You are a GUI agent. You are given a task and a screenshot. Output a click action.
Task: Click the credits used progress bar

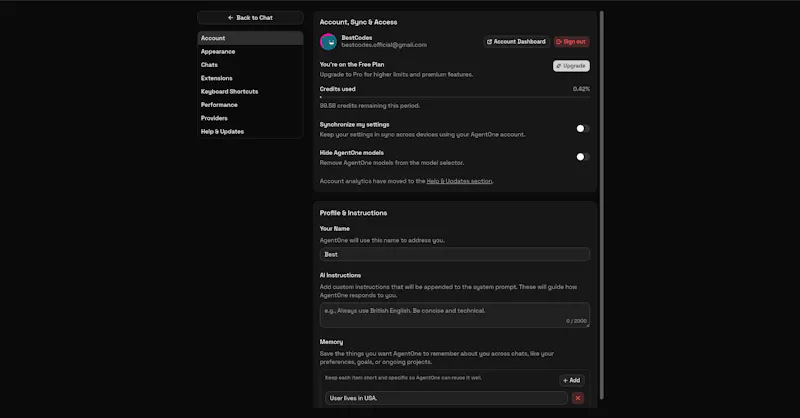(455, 97)
